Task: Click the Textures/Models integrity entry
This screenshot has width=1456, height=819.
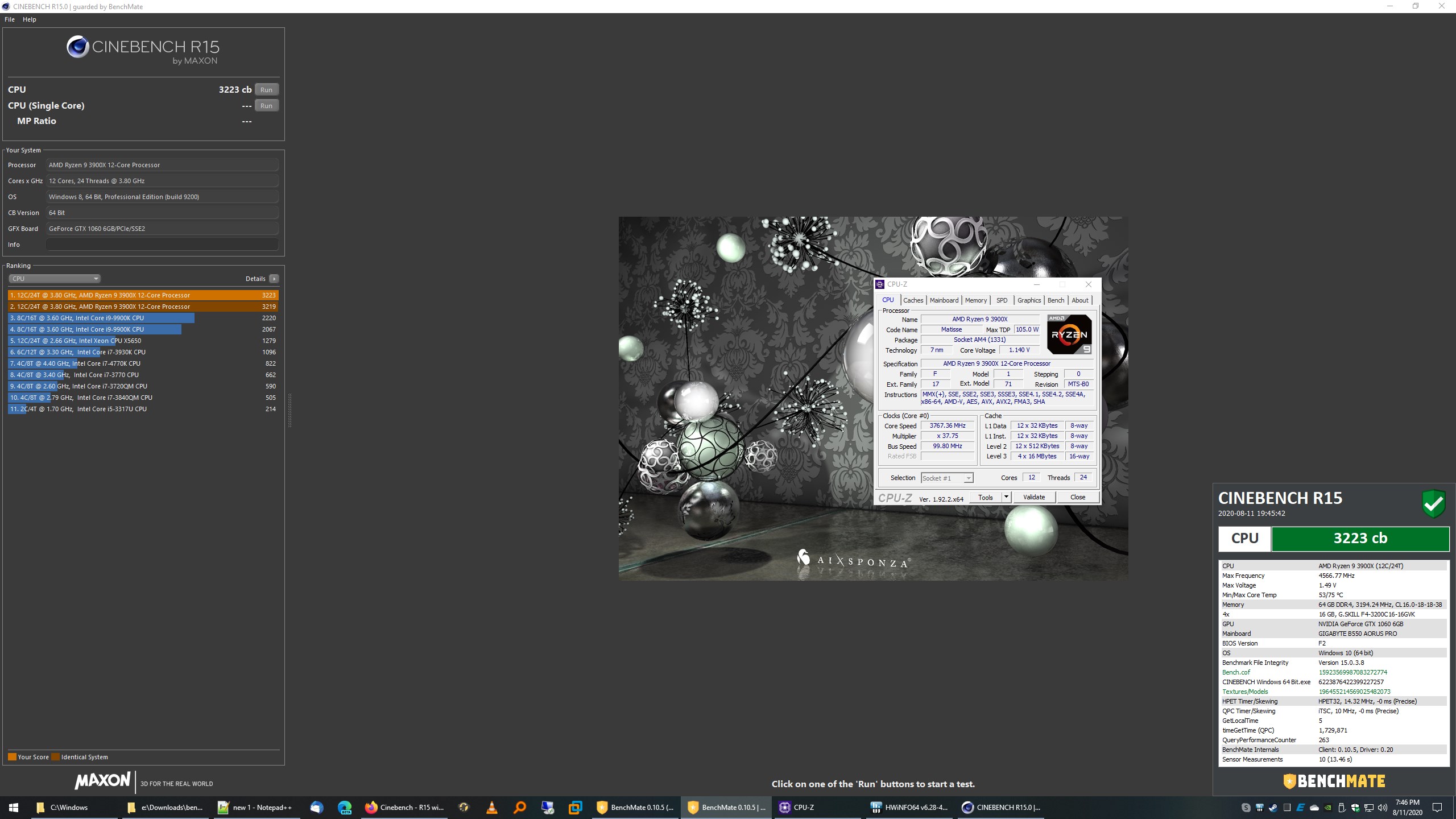Action: click(1334, 692)
